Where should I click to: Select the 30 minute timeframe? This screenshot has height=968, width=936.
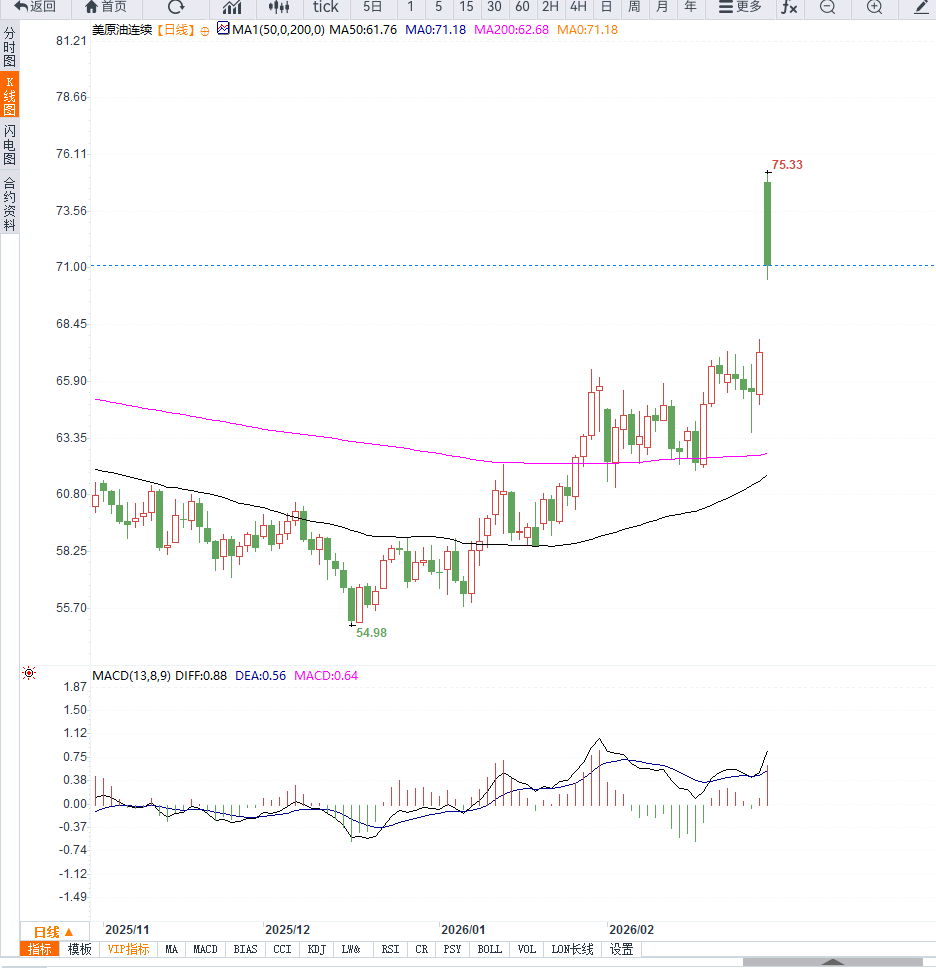click(494, 7)
